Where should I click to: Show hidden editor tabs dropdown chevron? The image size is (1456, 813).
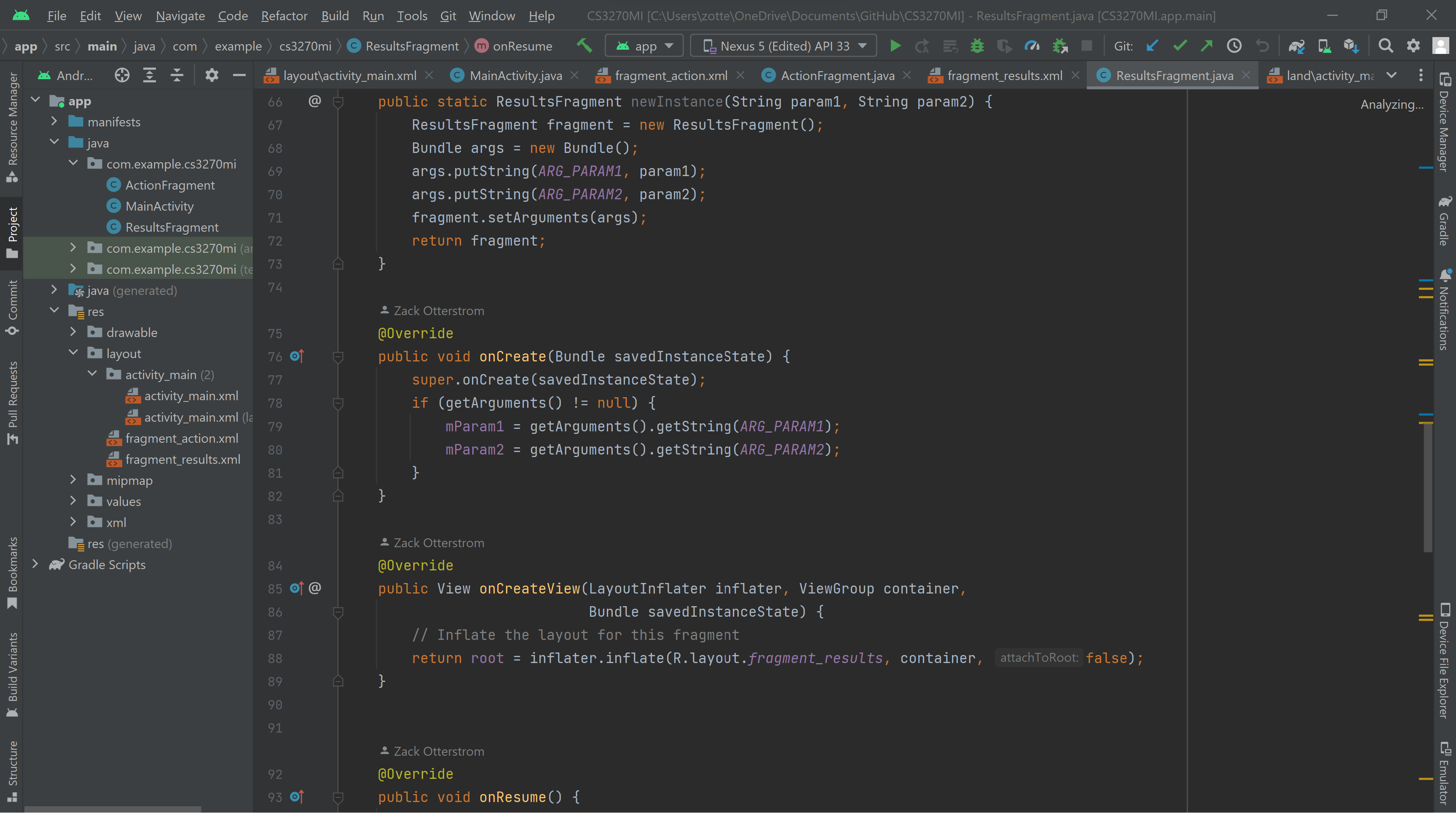tap(1392, 75)
